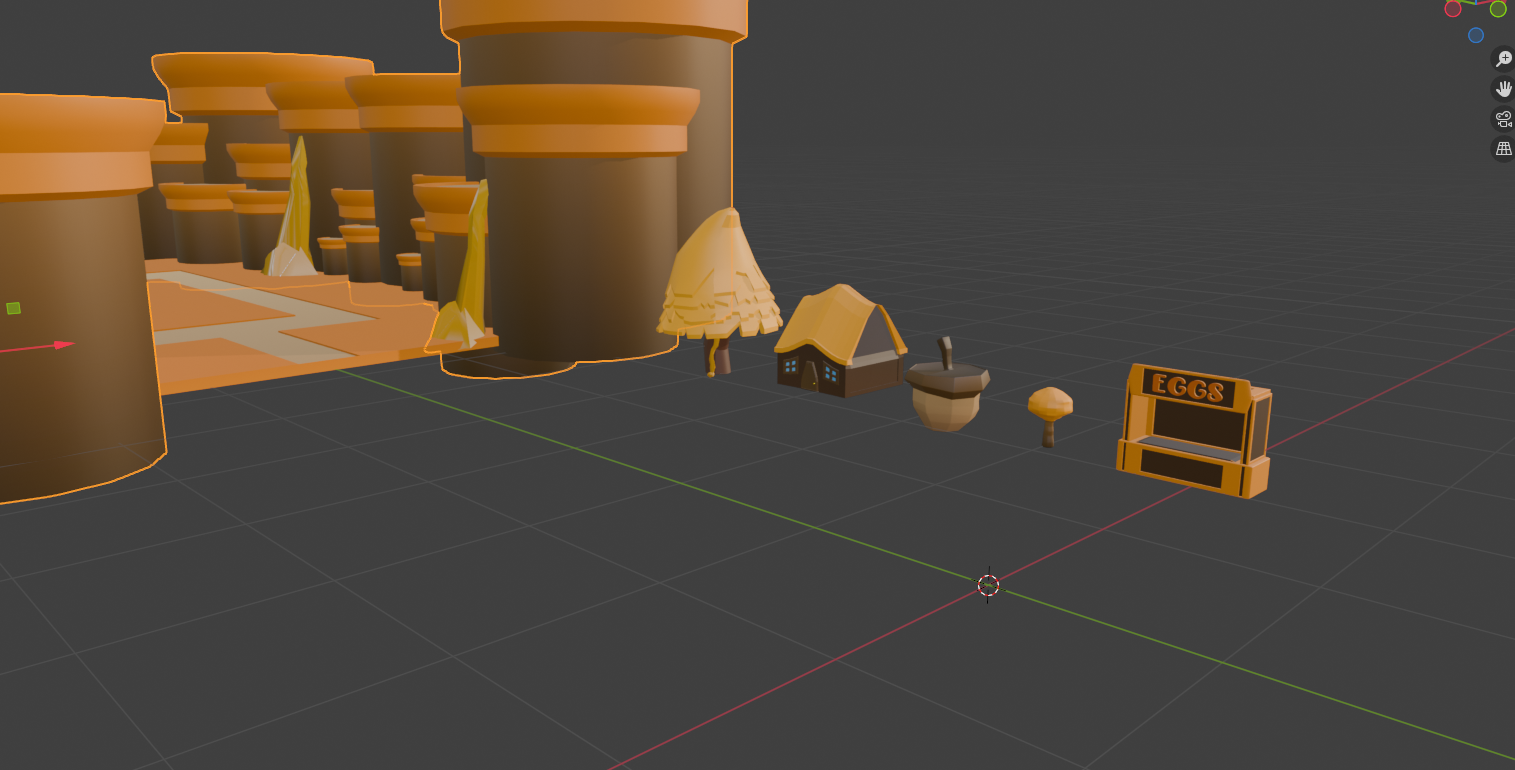The image size is (1515, 770).
Task: Click the green Y axis gizmo circle
Action: click(x=1498, y=9)
